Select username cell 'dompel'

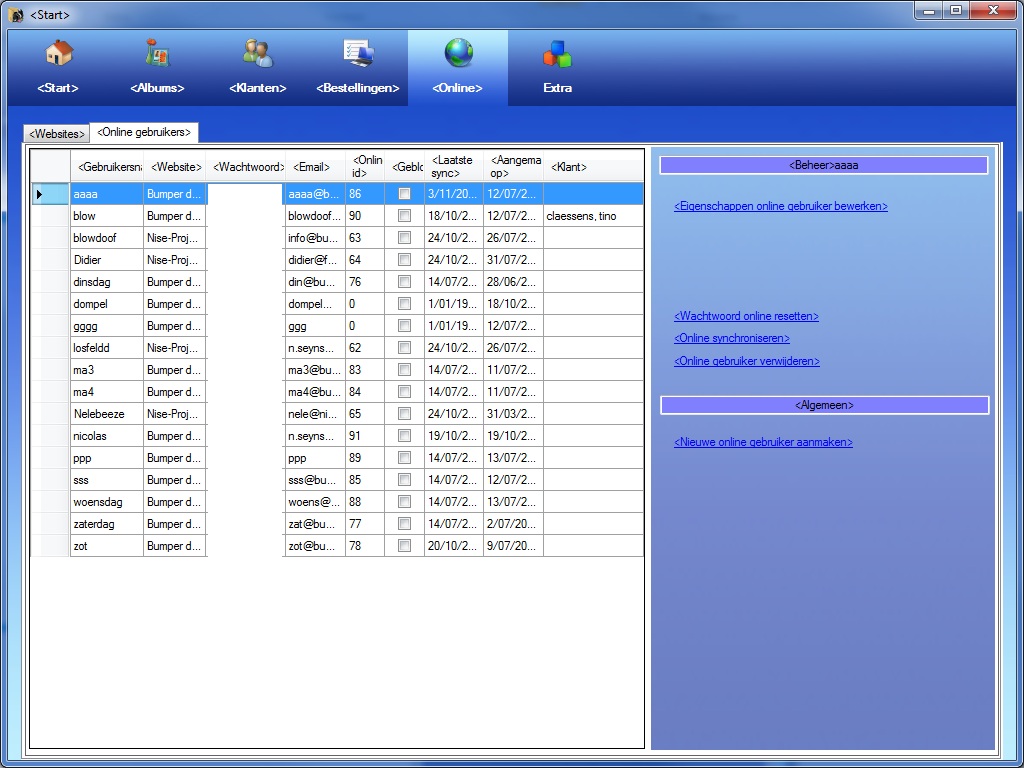[x=107, y=304]
